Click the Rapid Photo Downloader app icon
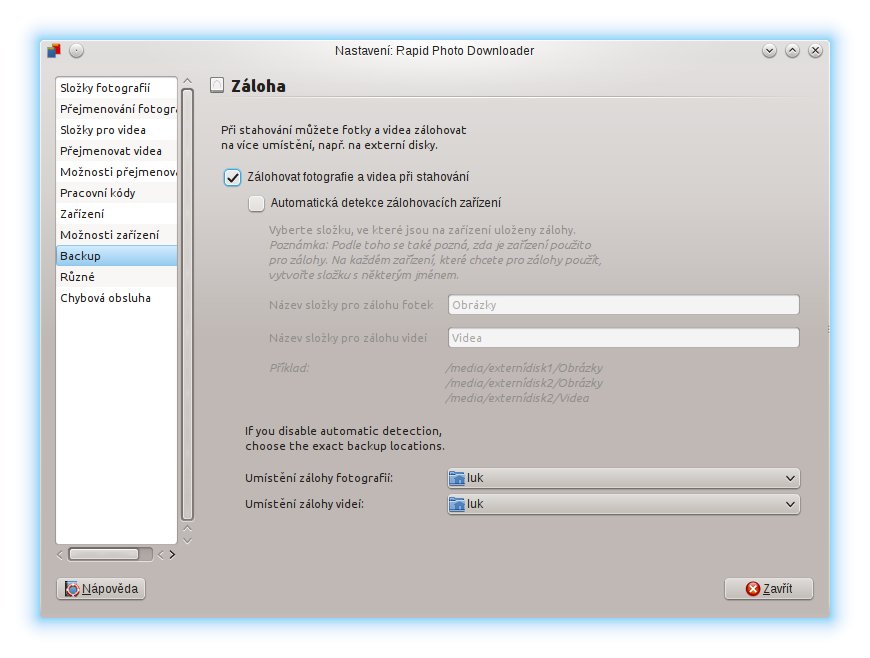Image resolution: width=870 pixels, height=658 pixels. [54, 50]
